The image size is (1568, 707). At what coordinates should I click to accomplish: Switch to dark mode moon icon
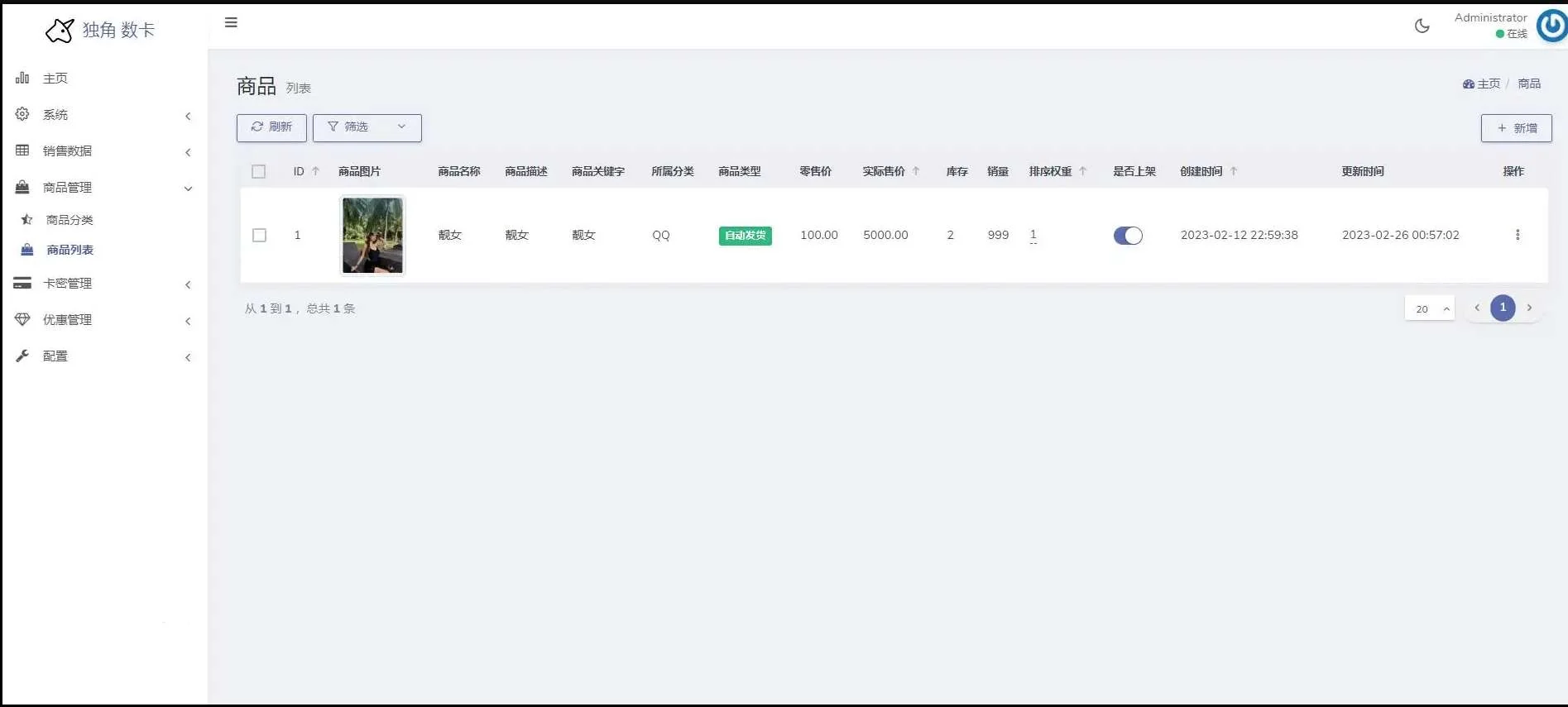pyautogui.click(x=1422, y=26)
